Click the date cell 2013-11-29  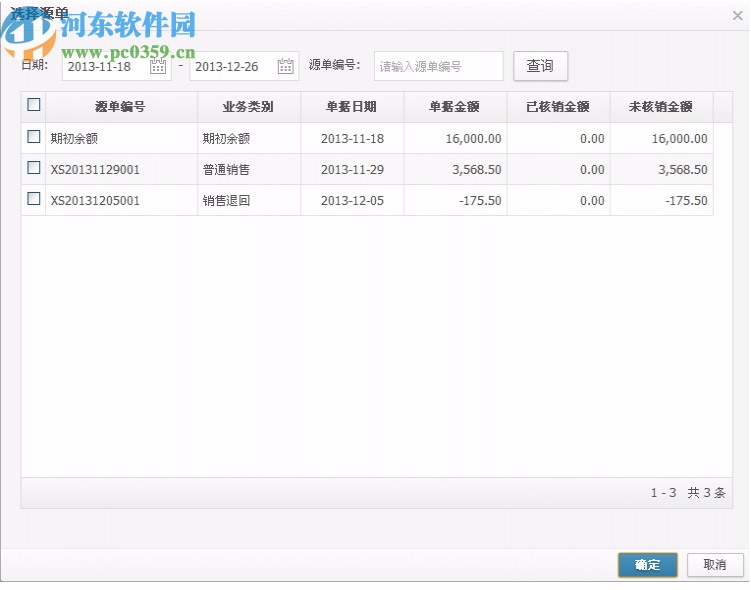tap(352, 170)
